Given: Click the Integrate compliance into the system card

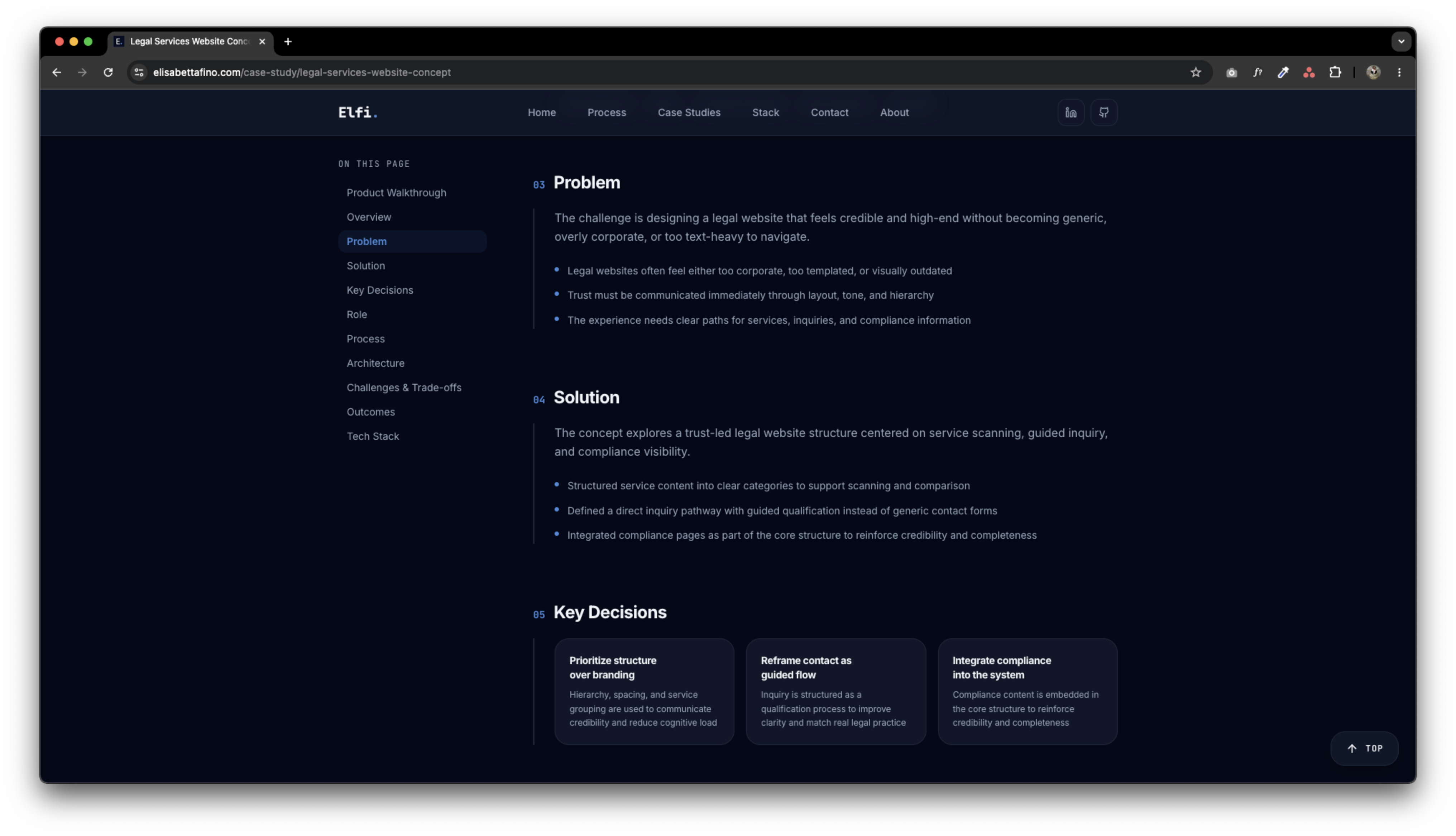Looking at the screenshot, I should click(1028, 692).
